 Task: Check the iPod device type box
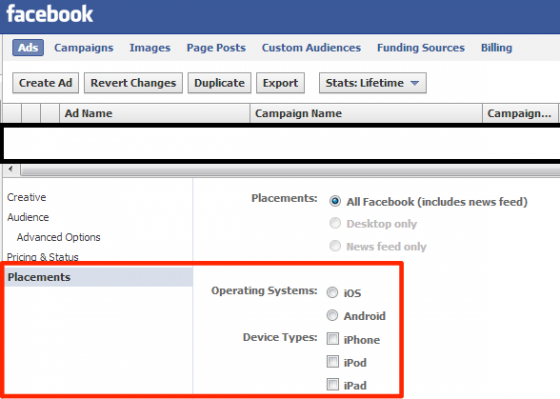pyautogui.click(x=332, y=361)
